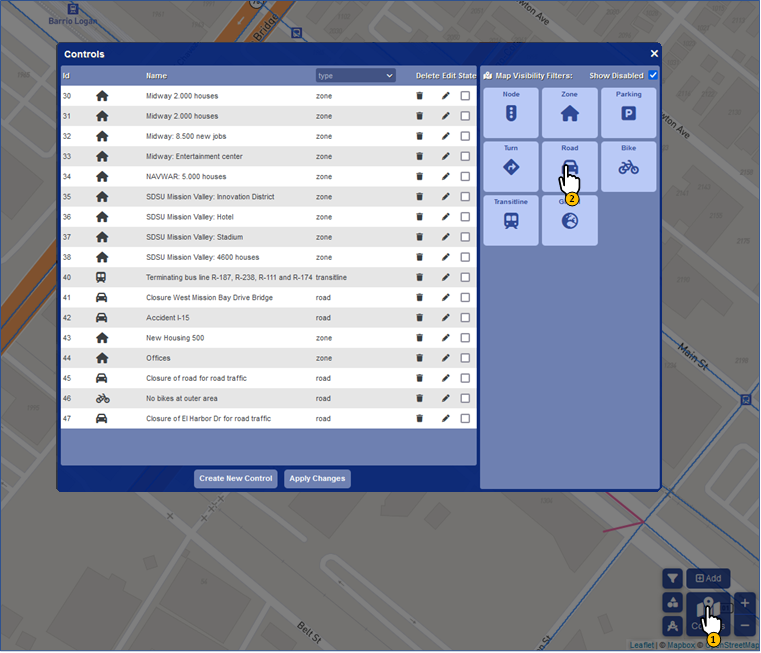Toggle the Node map visibility filter
The image size is (761, 653).
(x=511, y=113)
